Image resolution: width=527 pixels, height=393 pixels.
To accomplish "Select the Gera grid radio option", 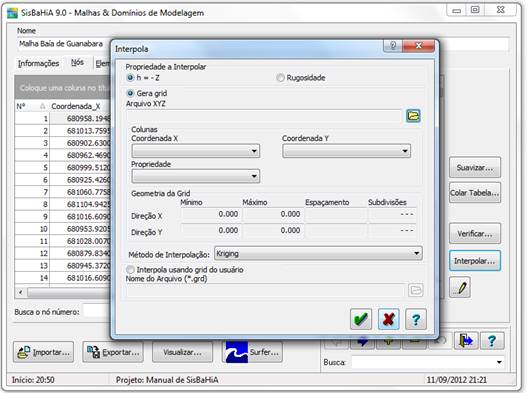I will [x=130, y=93].
